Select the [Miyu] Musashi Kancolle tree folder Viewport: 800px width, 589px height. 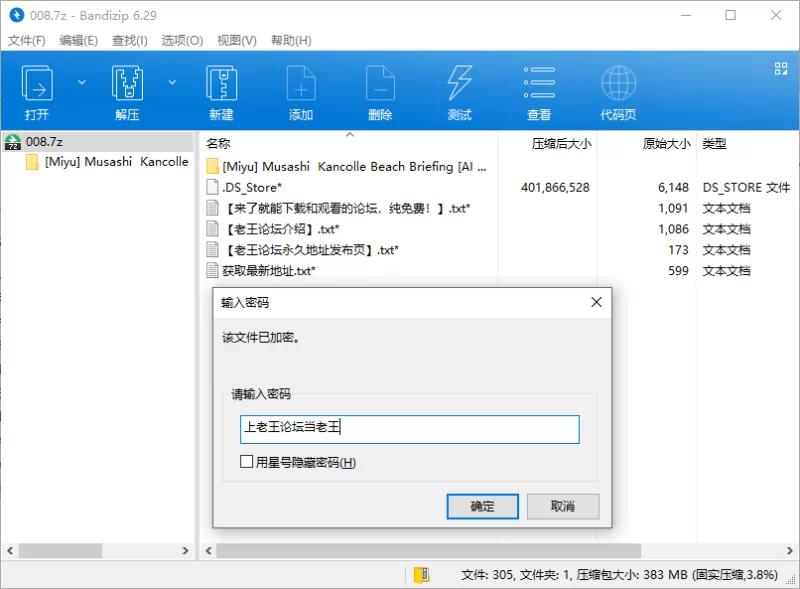point(107,162)
